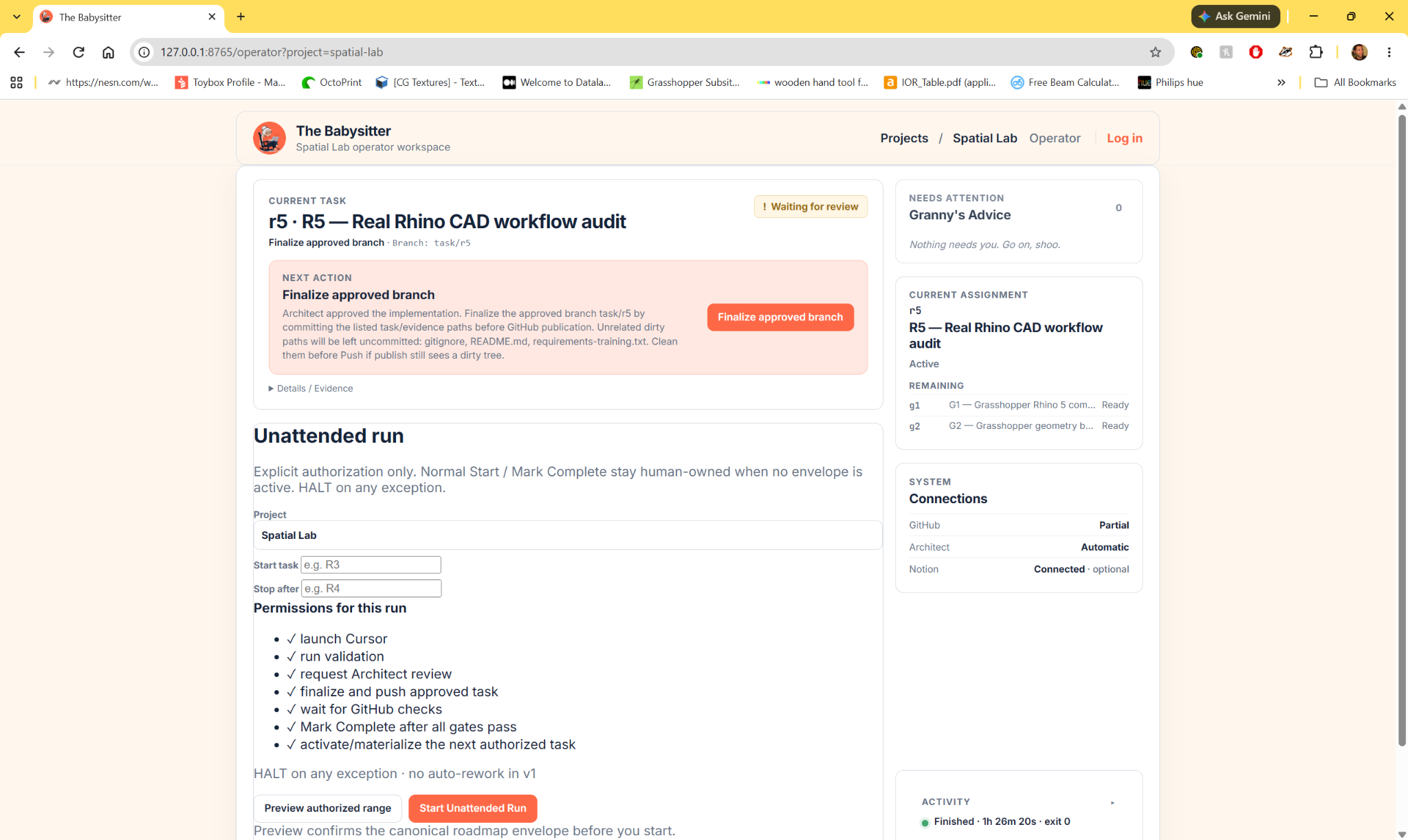This screenshot has height=840, width=1408.
Task: Click the red Opera-style extension icon
Action: [x=1255, y=52]
